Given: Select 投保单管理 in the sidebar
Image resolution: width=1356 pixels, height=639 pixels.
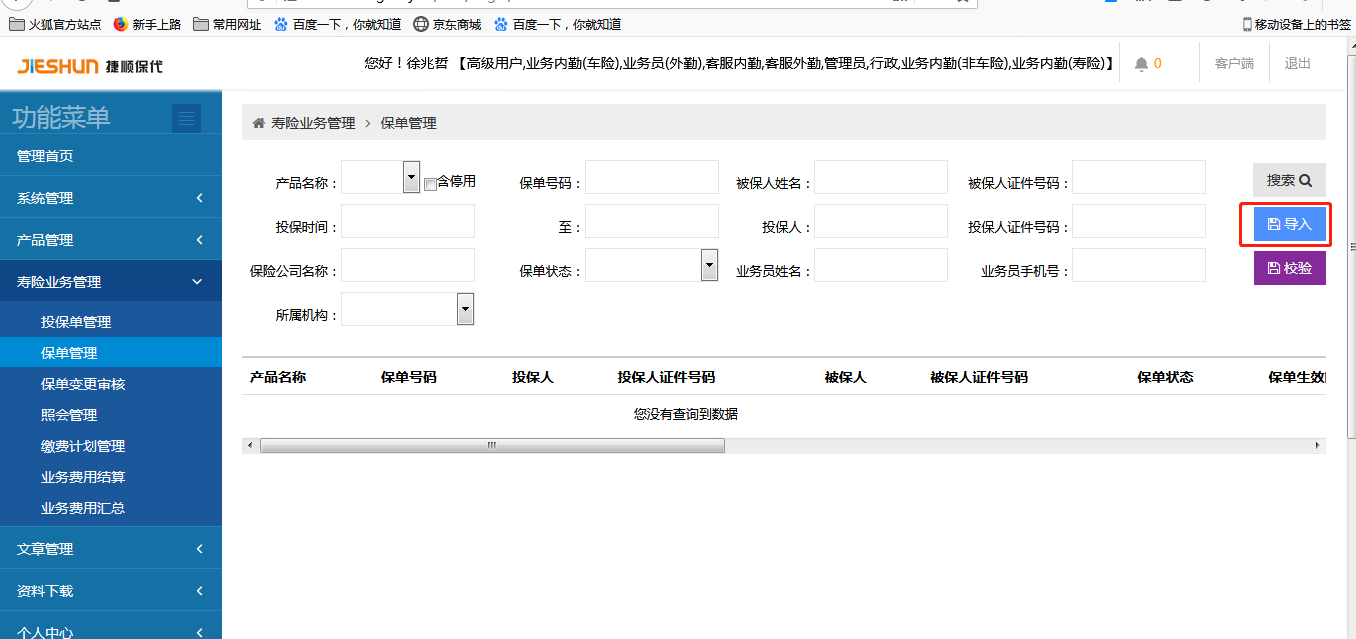Looking at the screenshot, I should point(76,322).
